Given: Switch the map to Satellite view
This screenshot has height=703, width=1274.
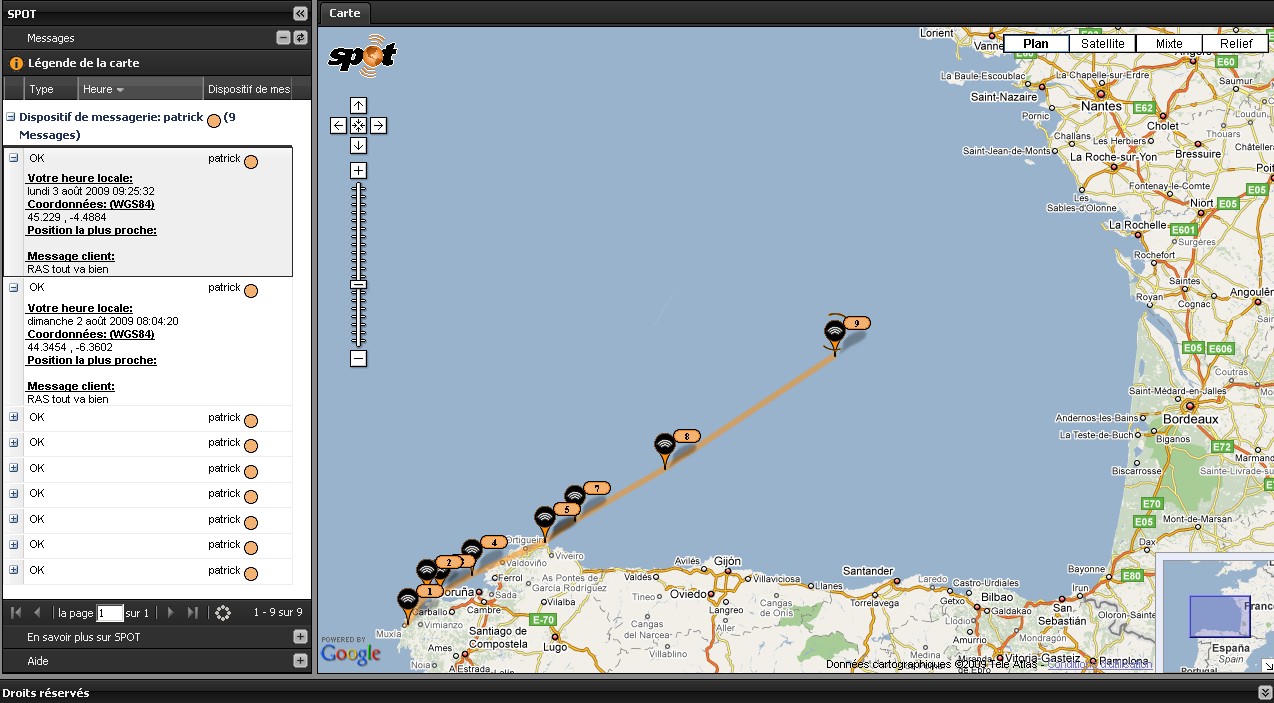Looking at the screenshot, I should 1103,44.
